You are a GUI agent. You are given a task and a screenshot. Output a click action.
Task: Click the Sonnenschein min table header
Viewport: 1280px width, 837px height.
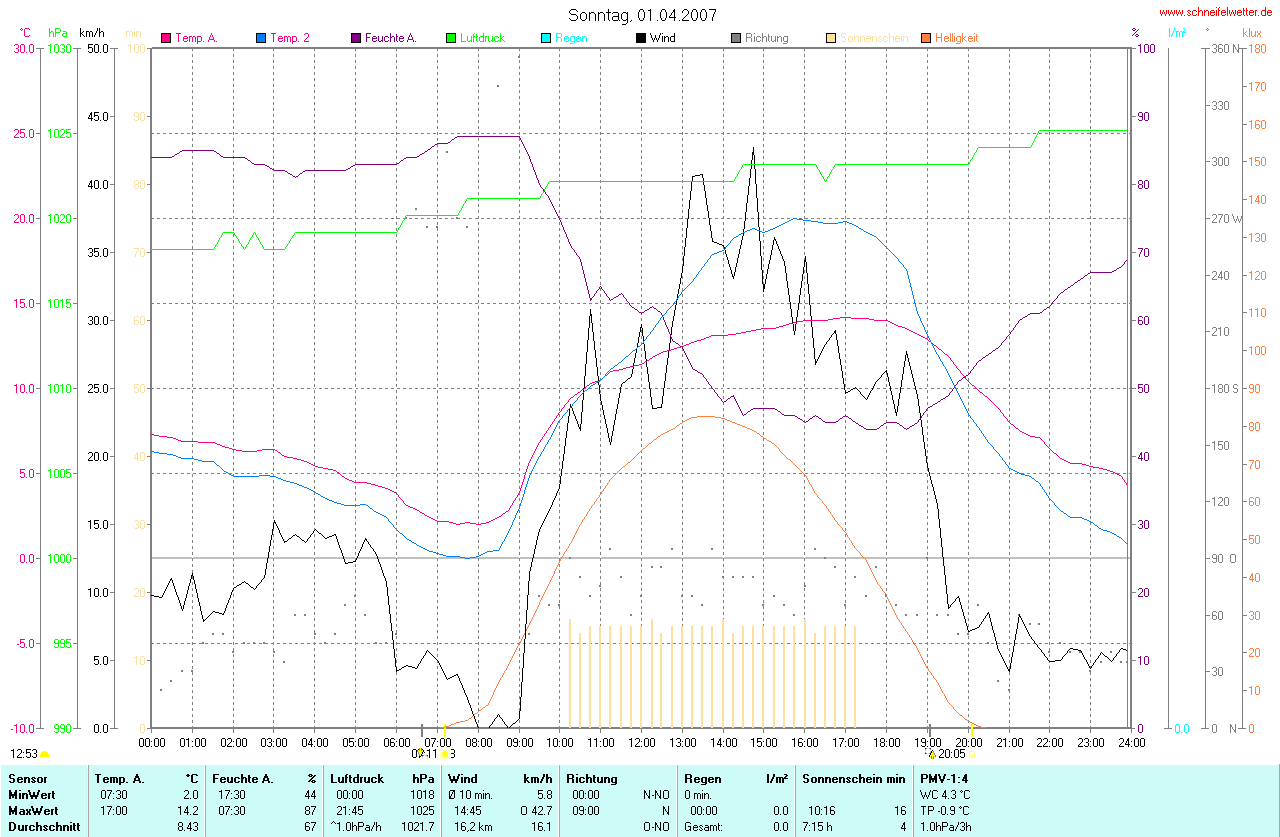coord(853,778)
